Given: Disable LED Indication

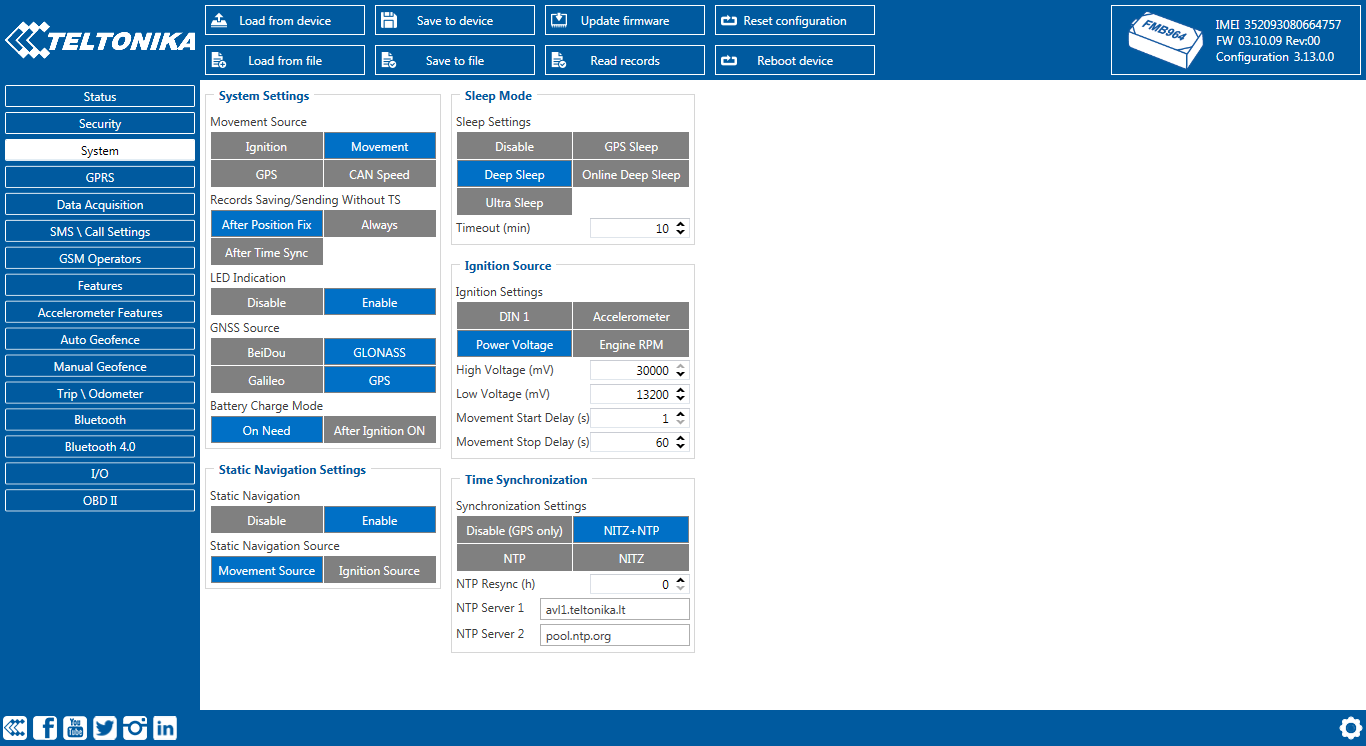Looking at the screenshot, I should coord(266,303).
